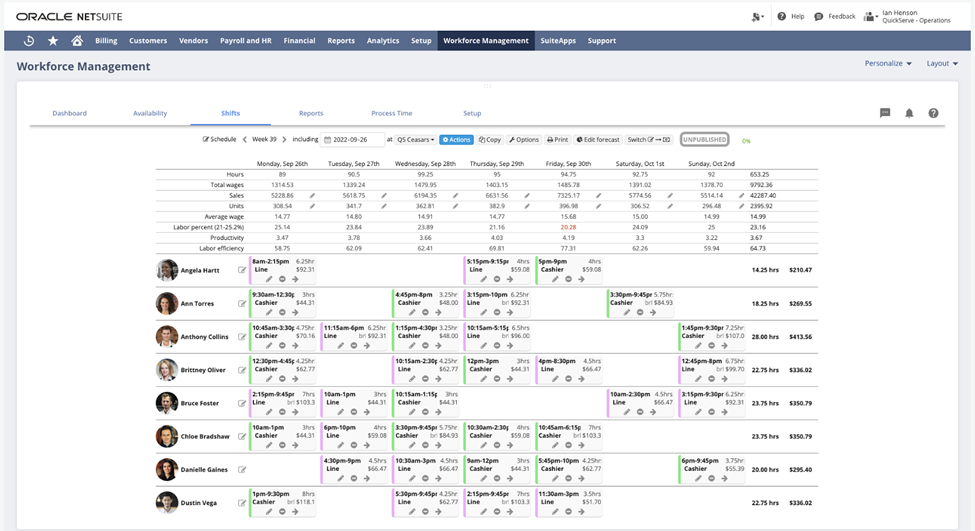Open the Personalize dropdown
This screenshot has width=975, height=531.
click(x=888, y=63)
